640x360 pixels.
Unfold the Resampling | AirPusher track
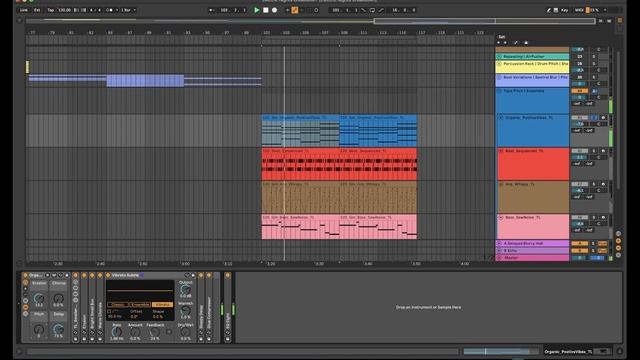point(499,56)
